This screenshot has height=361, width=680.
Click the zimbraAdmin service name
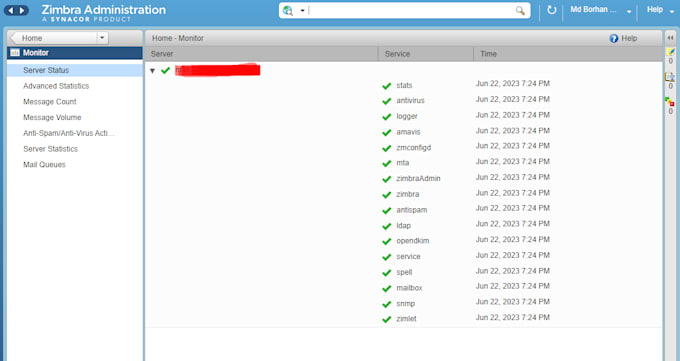418,179
